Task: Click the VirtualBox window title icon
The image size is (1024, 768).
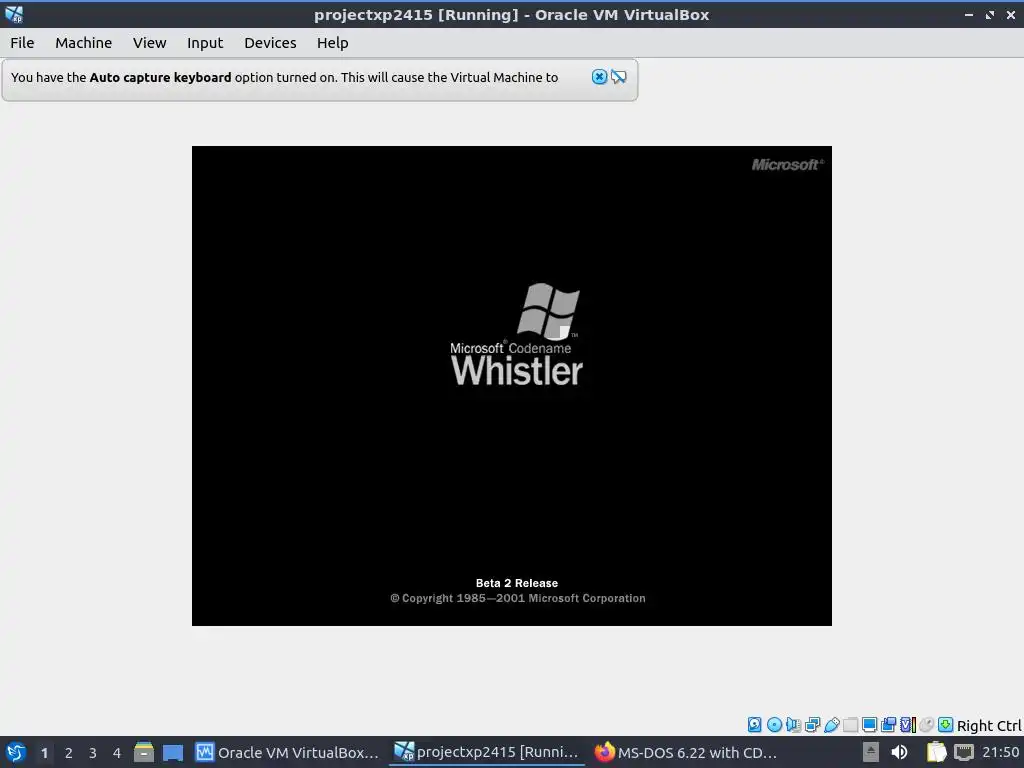Action: pos(14,14)
